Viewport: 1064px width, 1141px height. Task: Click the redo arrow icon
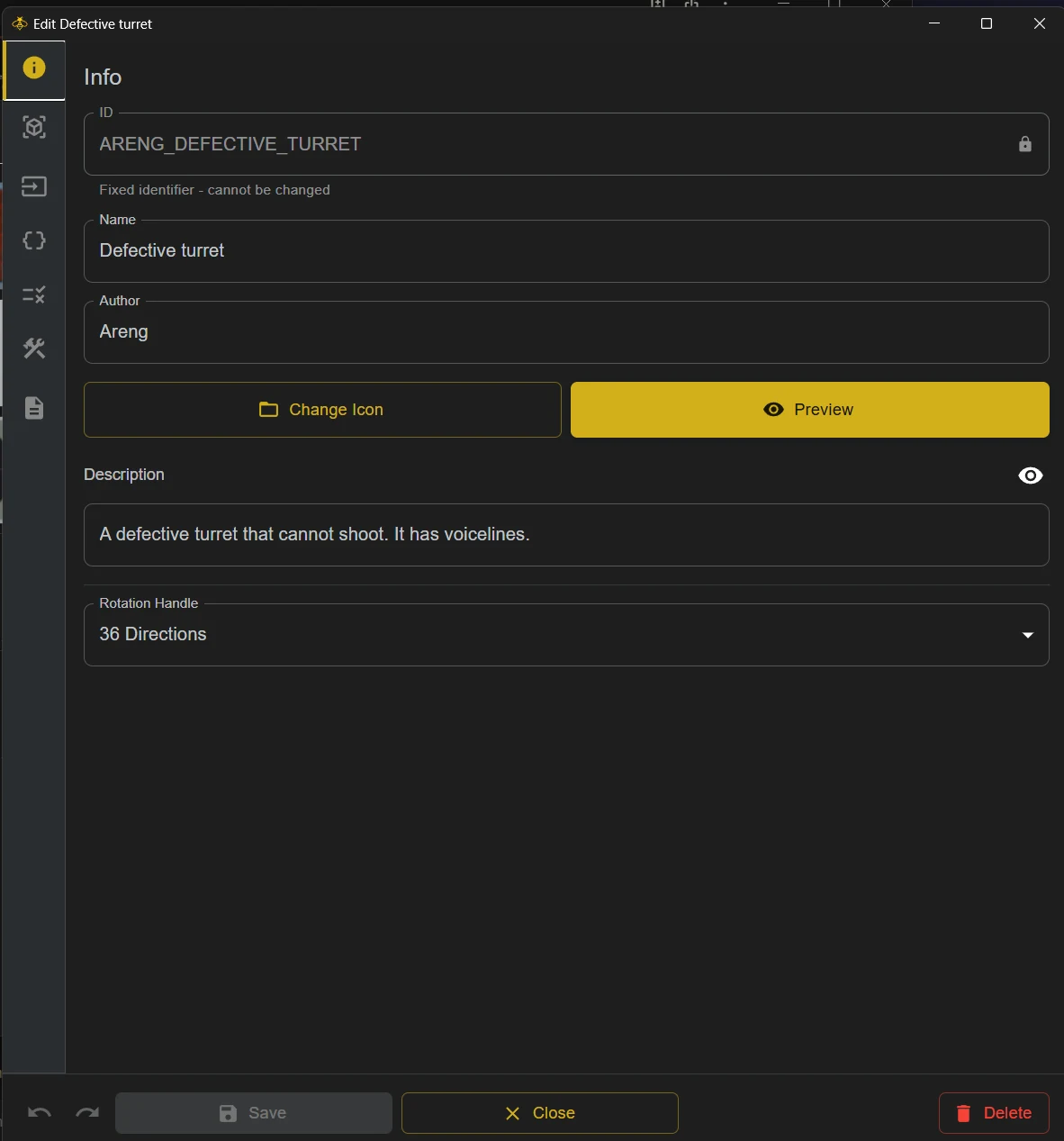(x=87, y=1113)
